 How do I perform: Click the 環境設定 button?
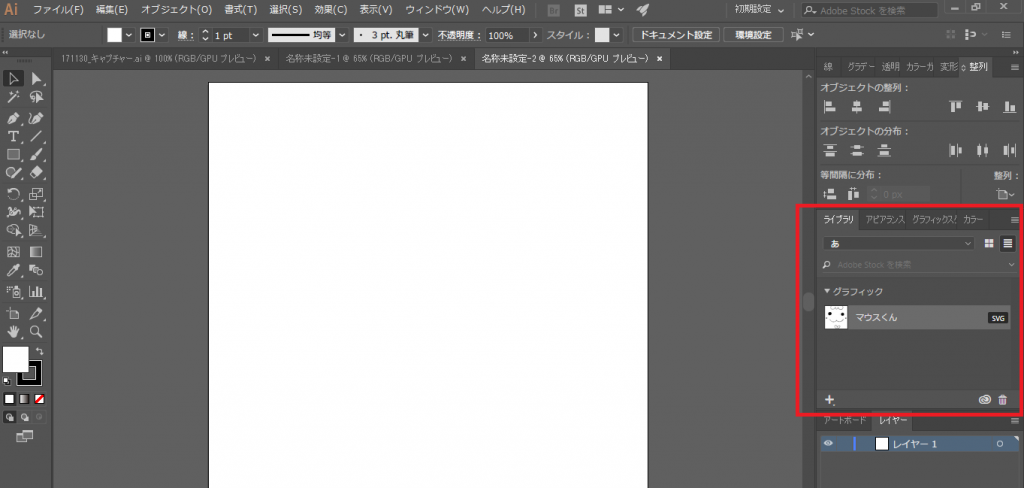(x=753, y=35)
